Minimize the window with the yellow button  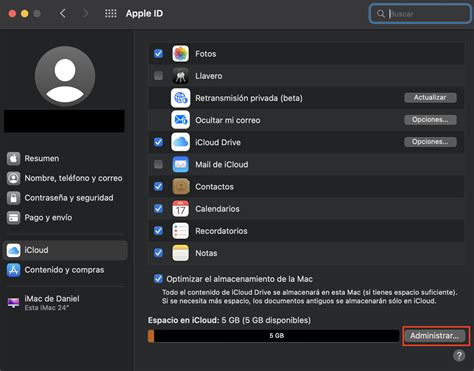point(25,14)
